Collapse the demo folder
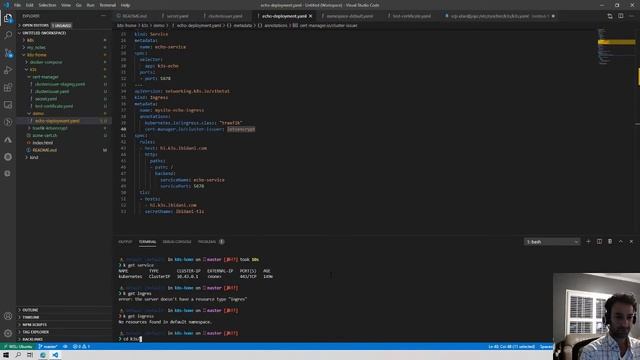This screenshot has height=360, width=640. coord(38,113)
